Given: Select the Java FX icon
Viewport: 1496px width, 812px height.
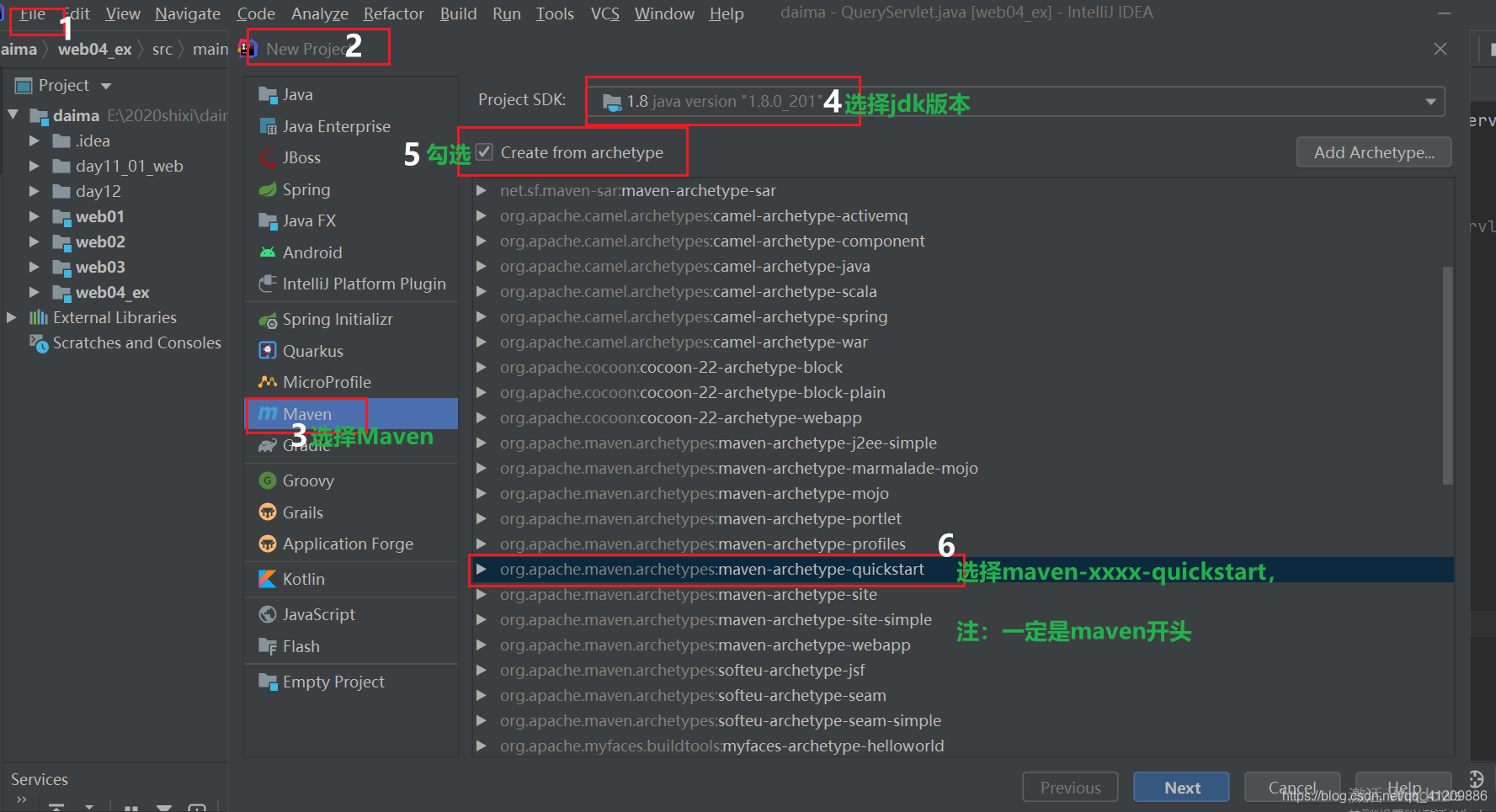Looking at the screenshot, I should (268, 220).
